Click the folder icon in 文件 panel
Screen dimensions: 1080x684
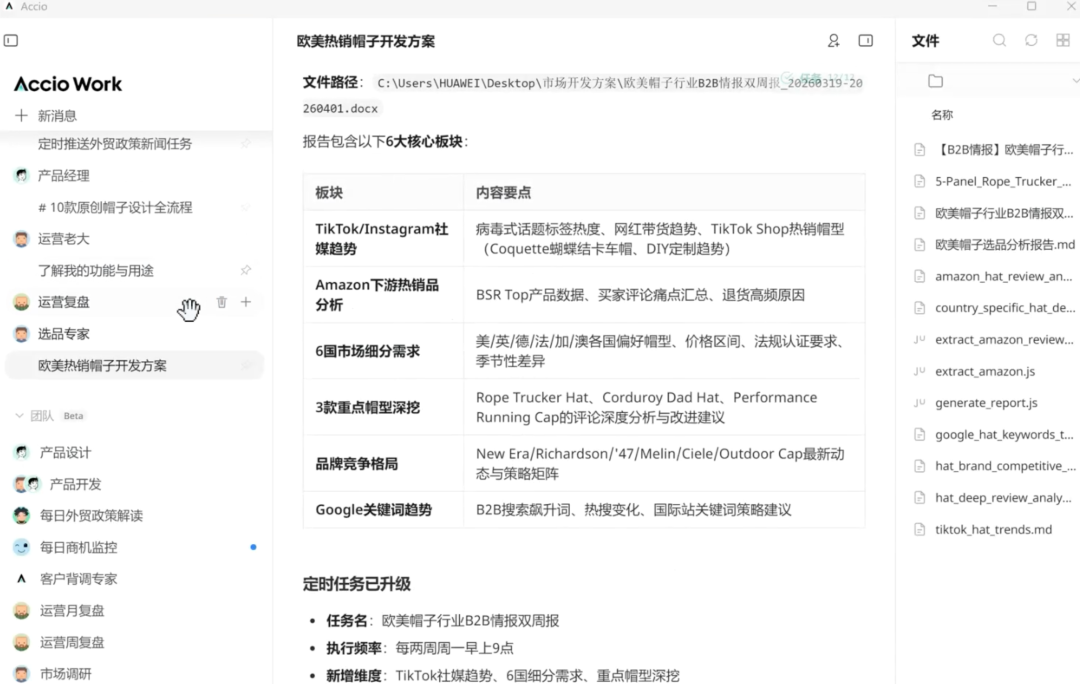point(935,81)
